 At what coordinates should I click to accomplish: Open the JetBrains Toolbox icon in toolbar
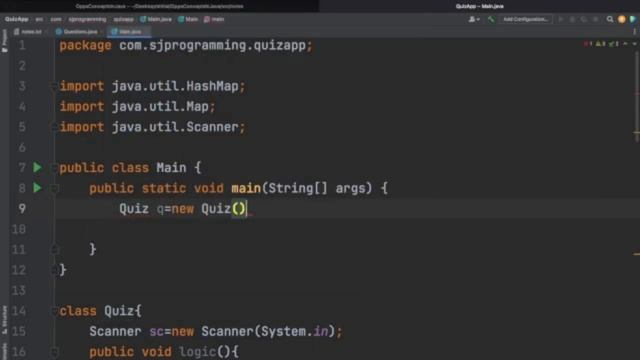633,19
